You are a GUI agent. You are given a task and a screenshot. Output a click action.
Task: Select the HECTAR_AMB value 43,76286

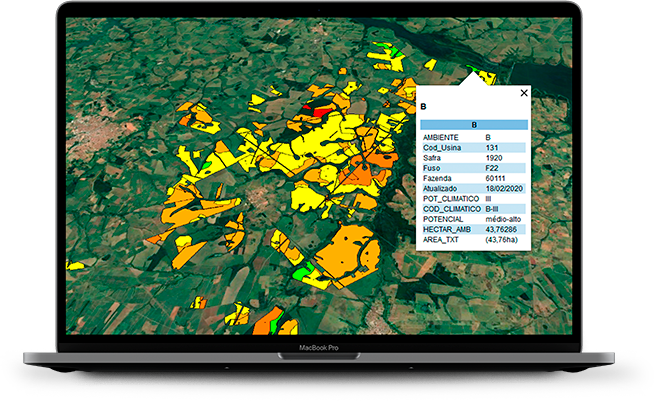501,230
